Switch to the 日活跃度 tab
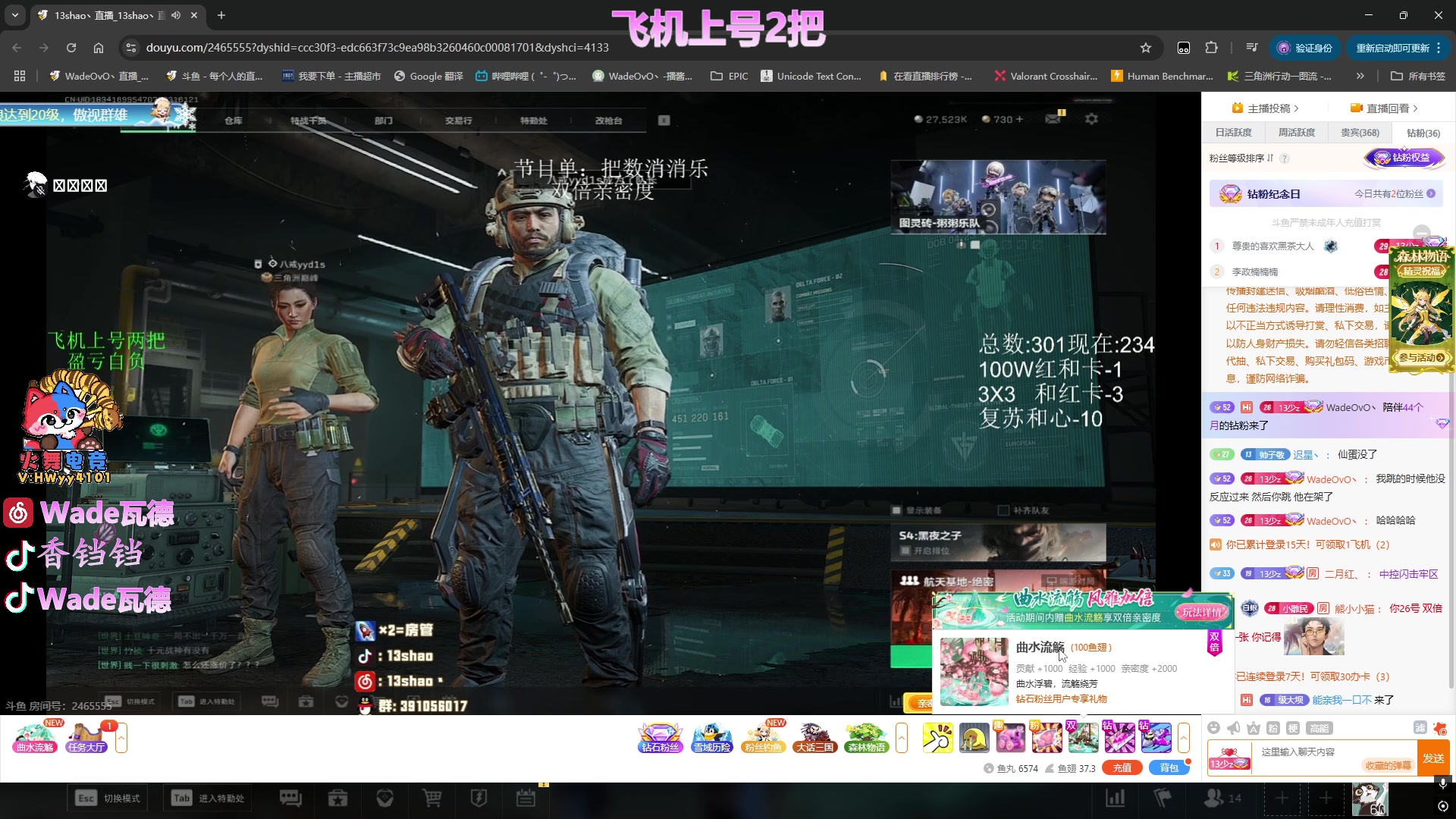This screenshot has width=1456, height=819. [x=1234, y=133]
